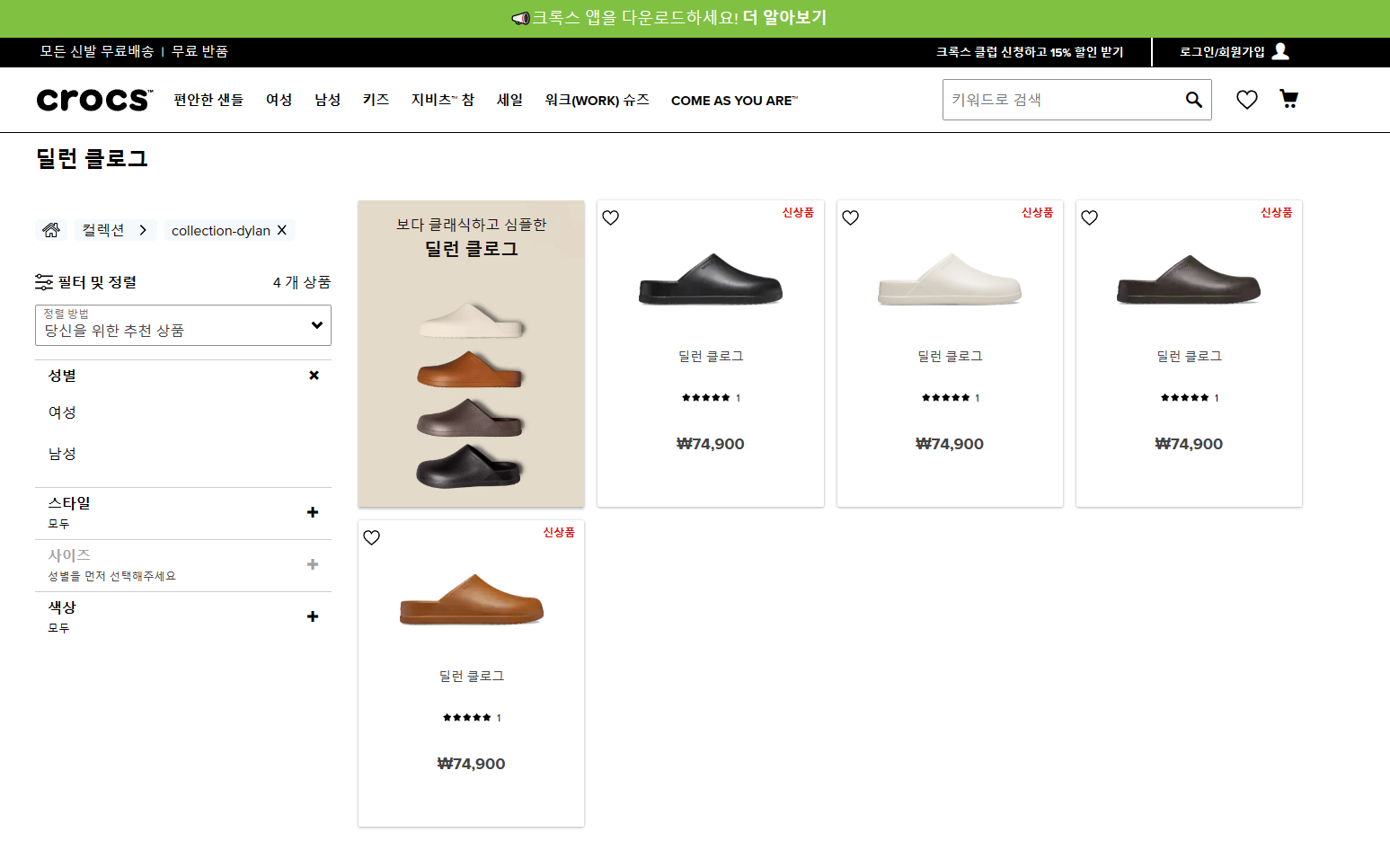Collapse the 성별 filter section
Image resolution: width=1390 pixels, height=868 pixels.
[314, 376]
